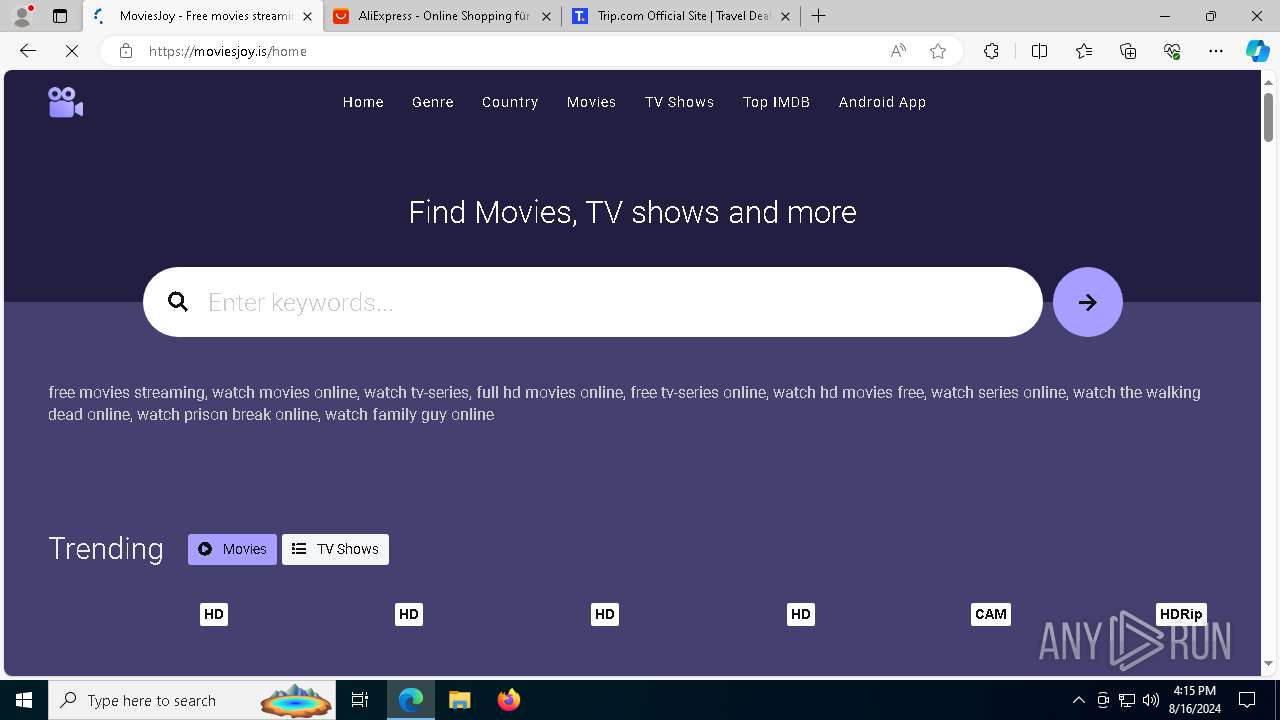The image size is (1280, 720).
Task: Click the MoviesJoy camera logo
Action: click(66, 102)
